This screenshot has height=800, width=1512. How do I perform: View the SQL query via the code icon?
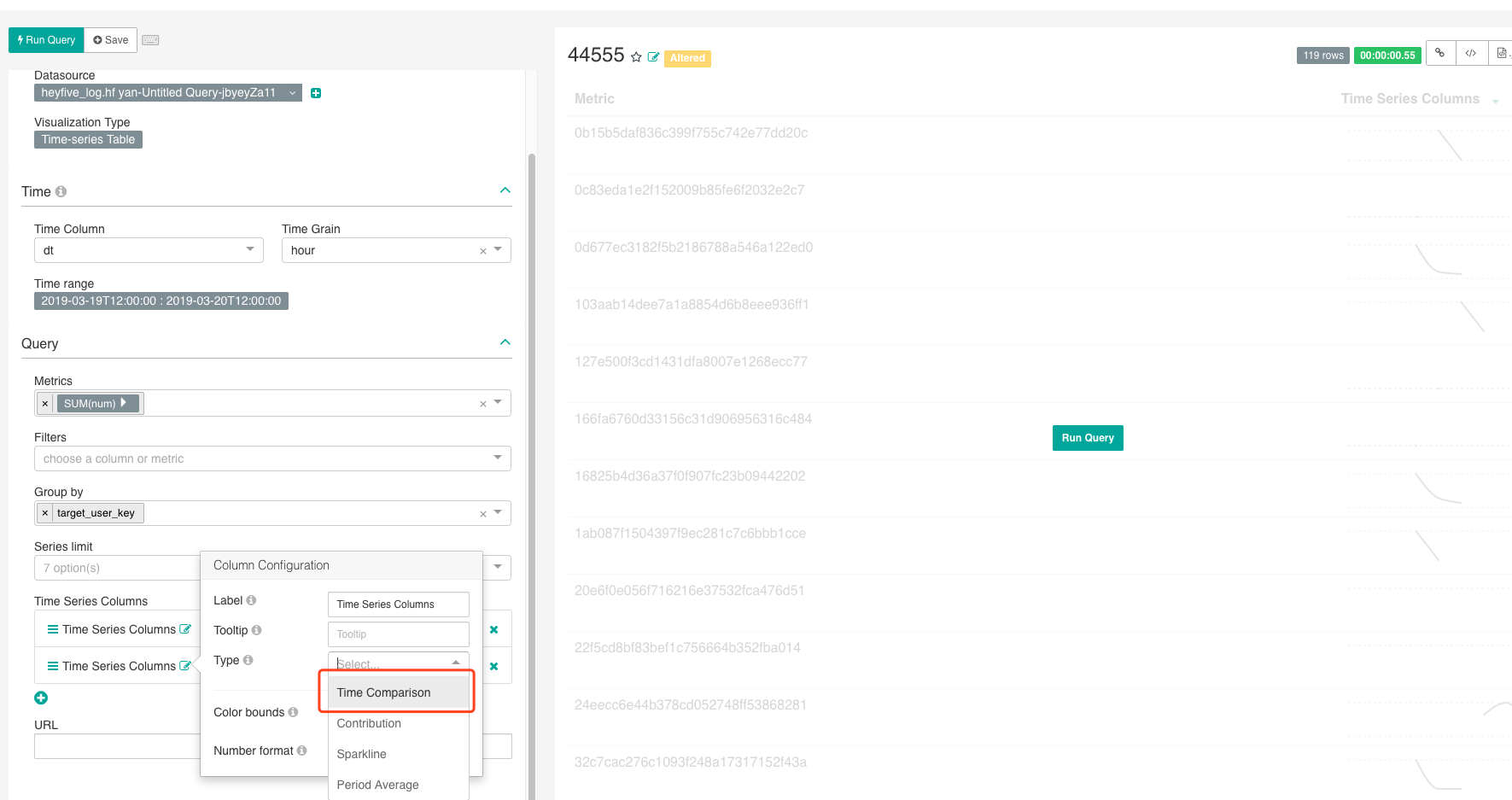(x=1472, y=53)
